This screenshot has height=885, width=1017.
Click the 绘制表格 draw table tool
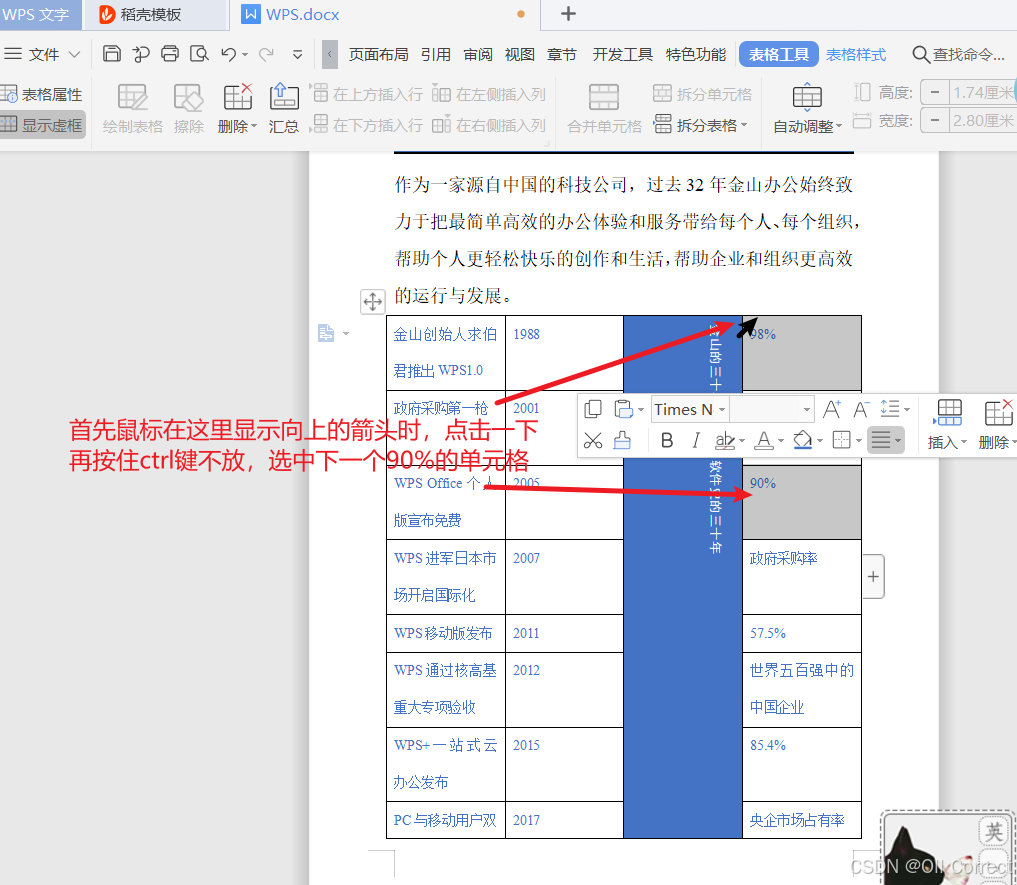pos(132,109)
